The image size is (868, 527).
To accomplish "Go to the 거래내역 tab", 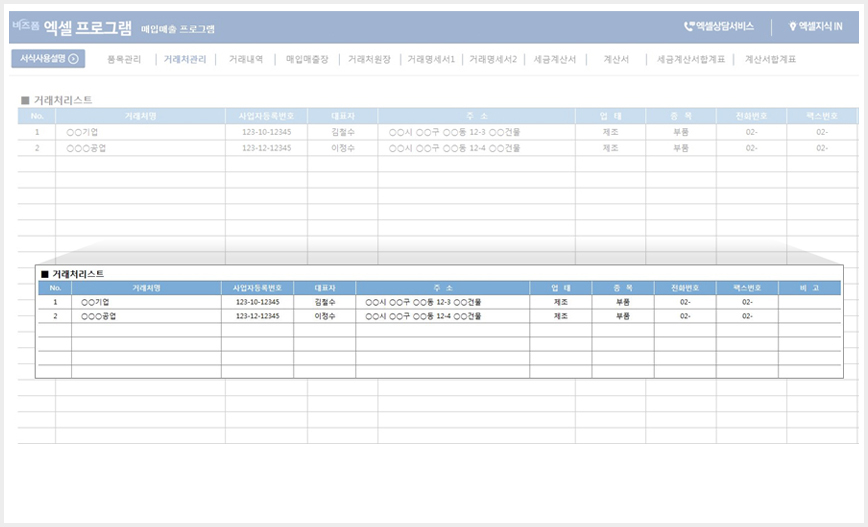I will tap(246, 59).
